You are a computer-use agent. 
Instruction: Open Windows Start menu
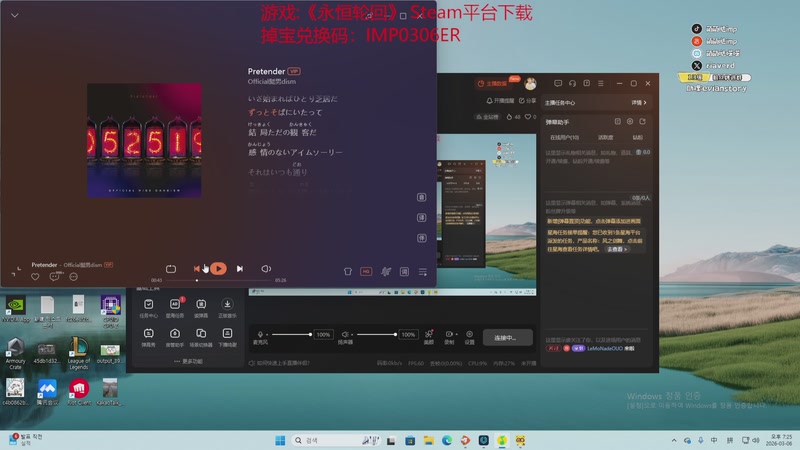[280, 440]
